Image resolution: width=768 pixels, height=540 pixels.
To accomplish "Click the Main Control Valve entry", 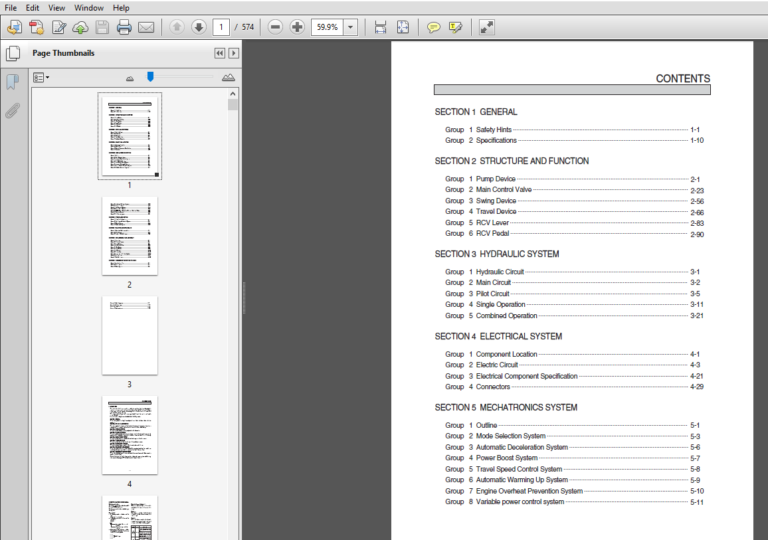I will (574, 190).
